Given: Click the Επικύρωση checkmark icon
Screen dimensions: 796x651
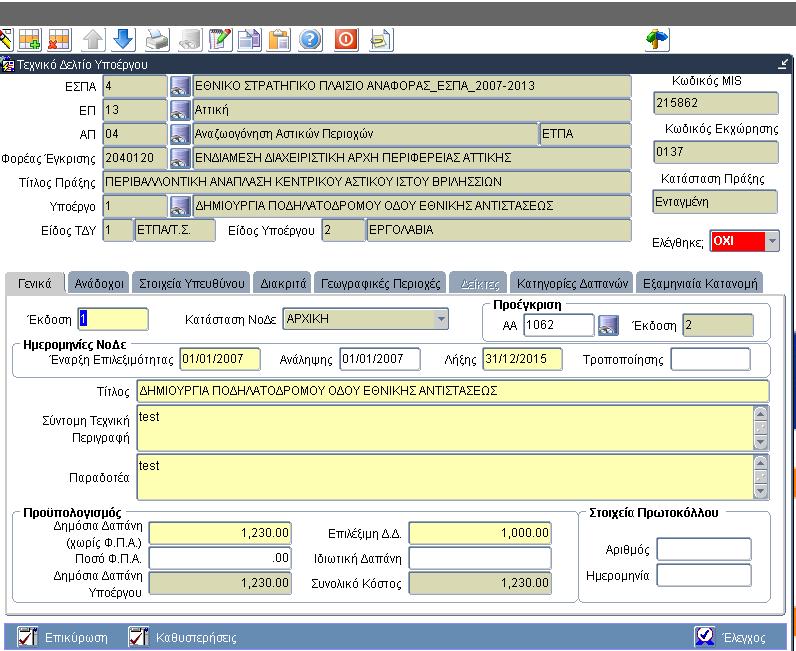Looking at the screenshot, I should (27, 637).
